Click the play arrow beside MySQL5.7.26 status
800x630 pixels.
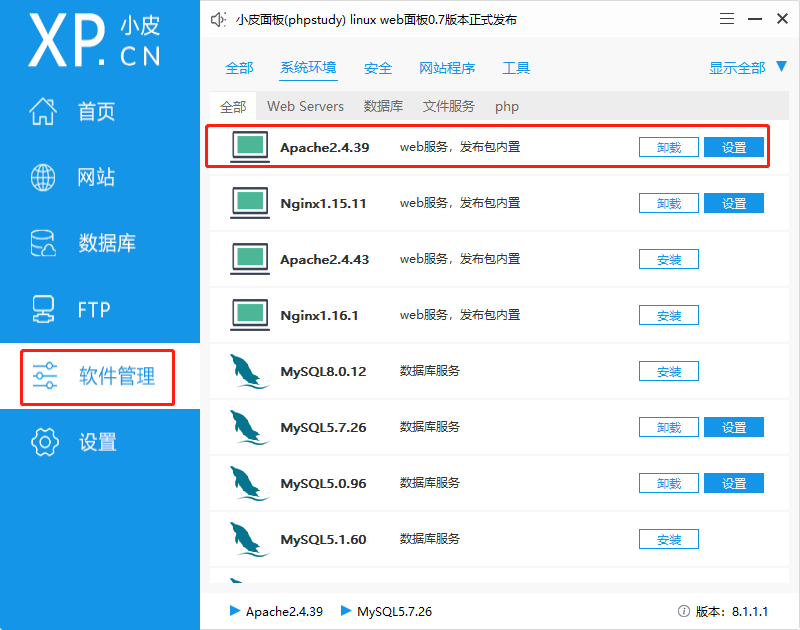coord(346,611)
